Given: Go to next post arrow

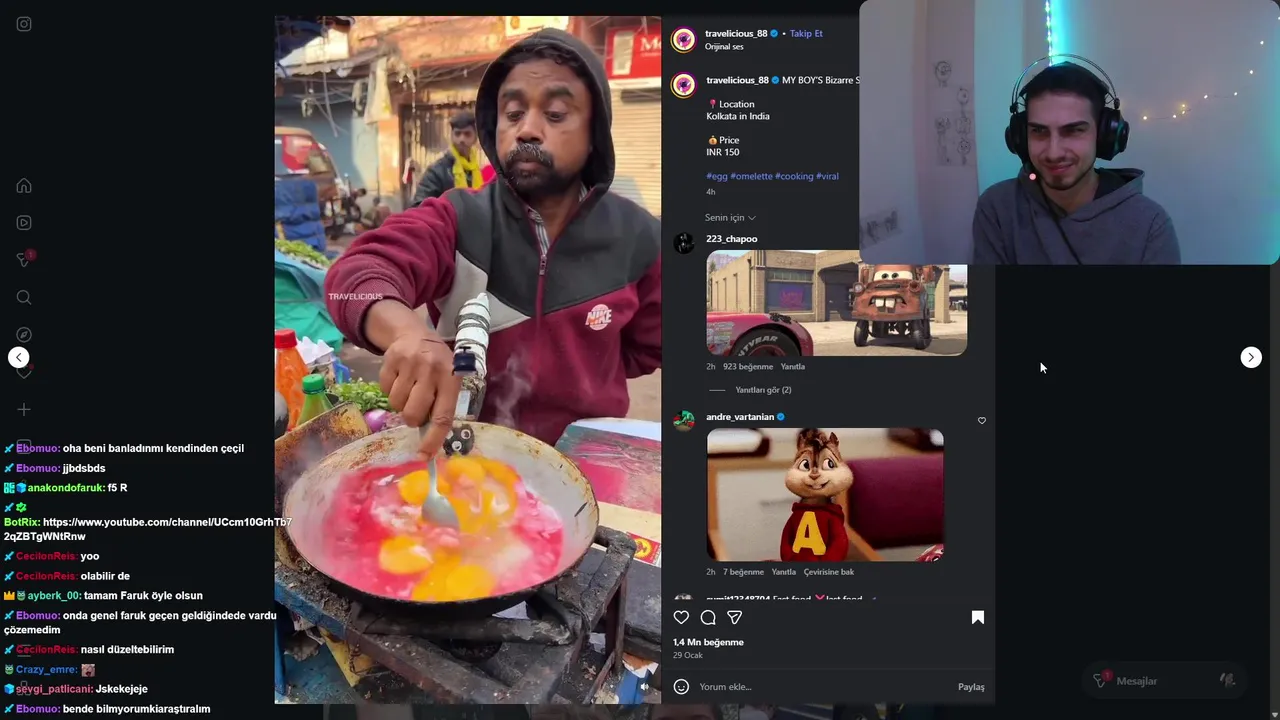Looking at the screenshot, I should pos(1251,357).
